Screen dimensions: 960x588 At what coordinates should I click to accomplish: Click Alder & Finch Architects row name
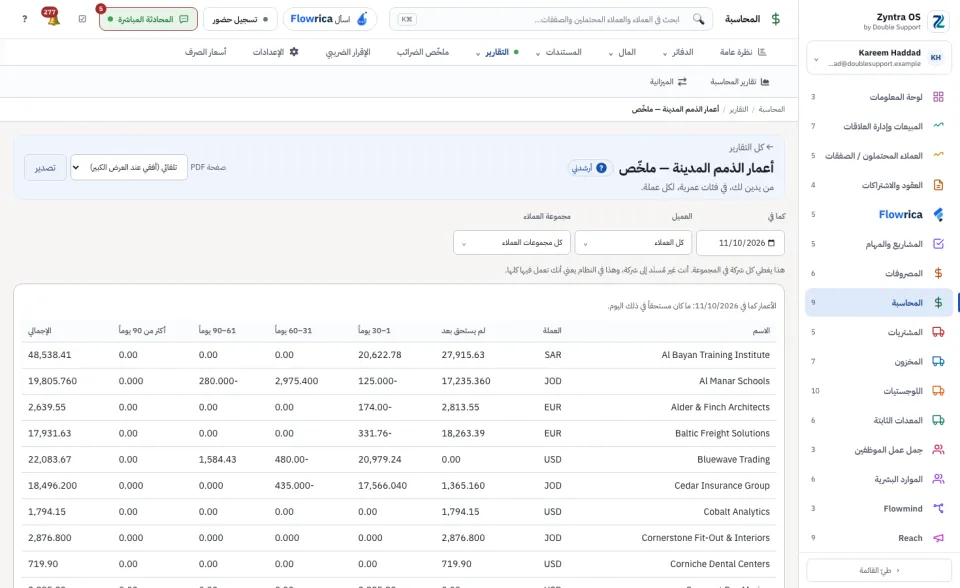(720, 407)
